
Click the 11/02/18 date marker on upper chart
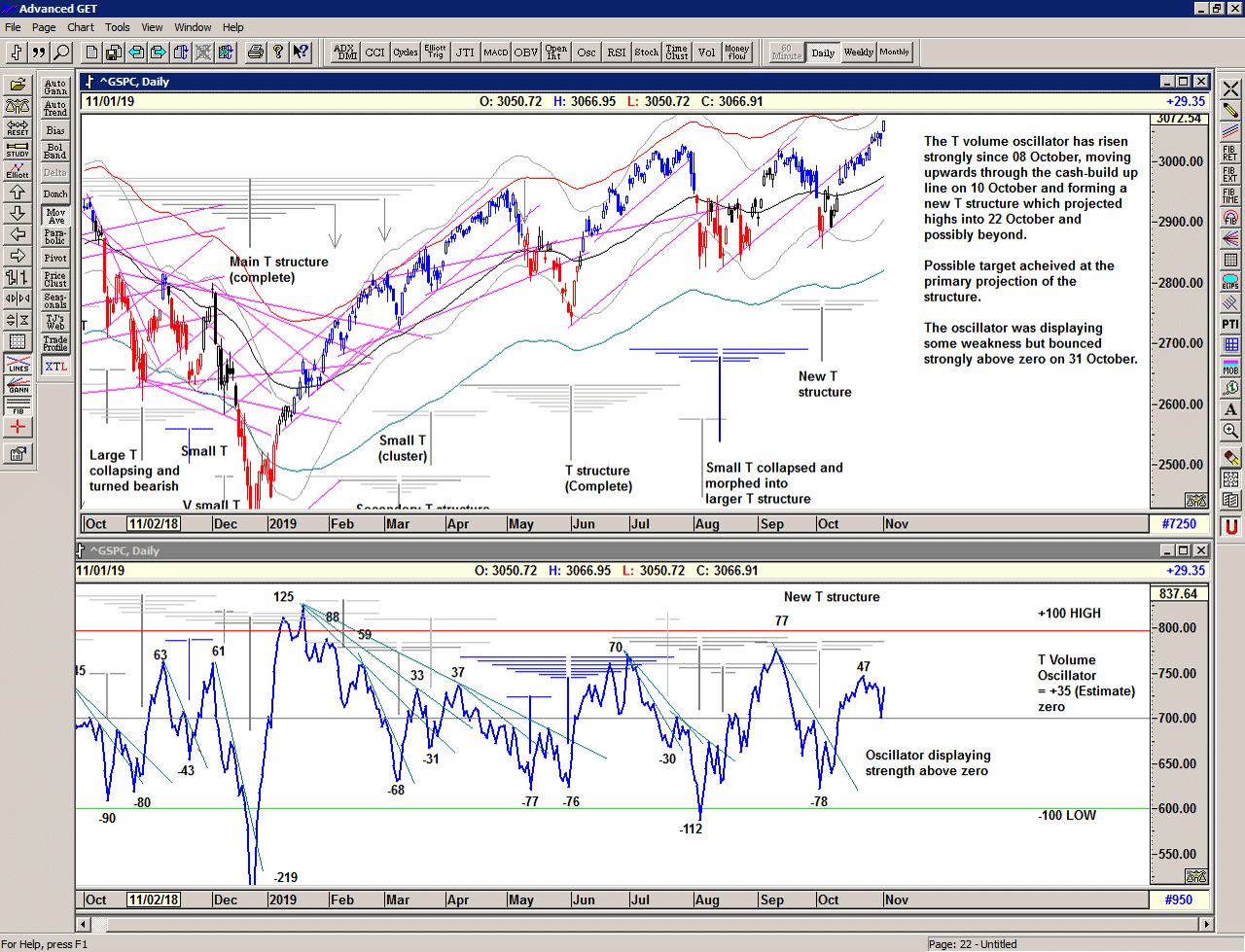pyautogui.click(x=154, y=524)
